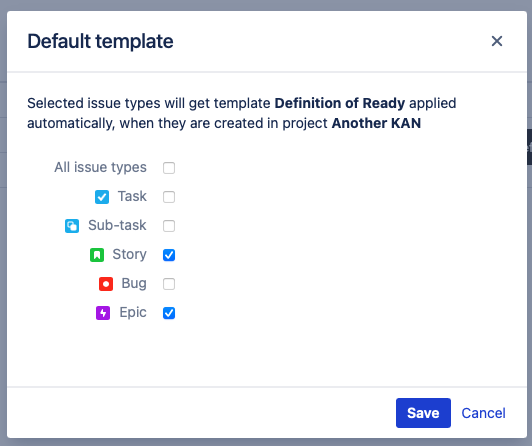Click the Task label text

tap(132, 196)
